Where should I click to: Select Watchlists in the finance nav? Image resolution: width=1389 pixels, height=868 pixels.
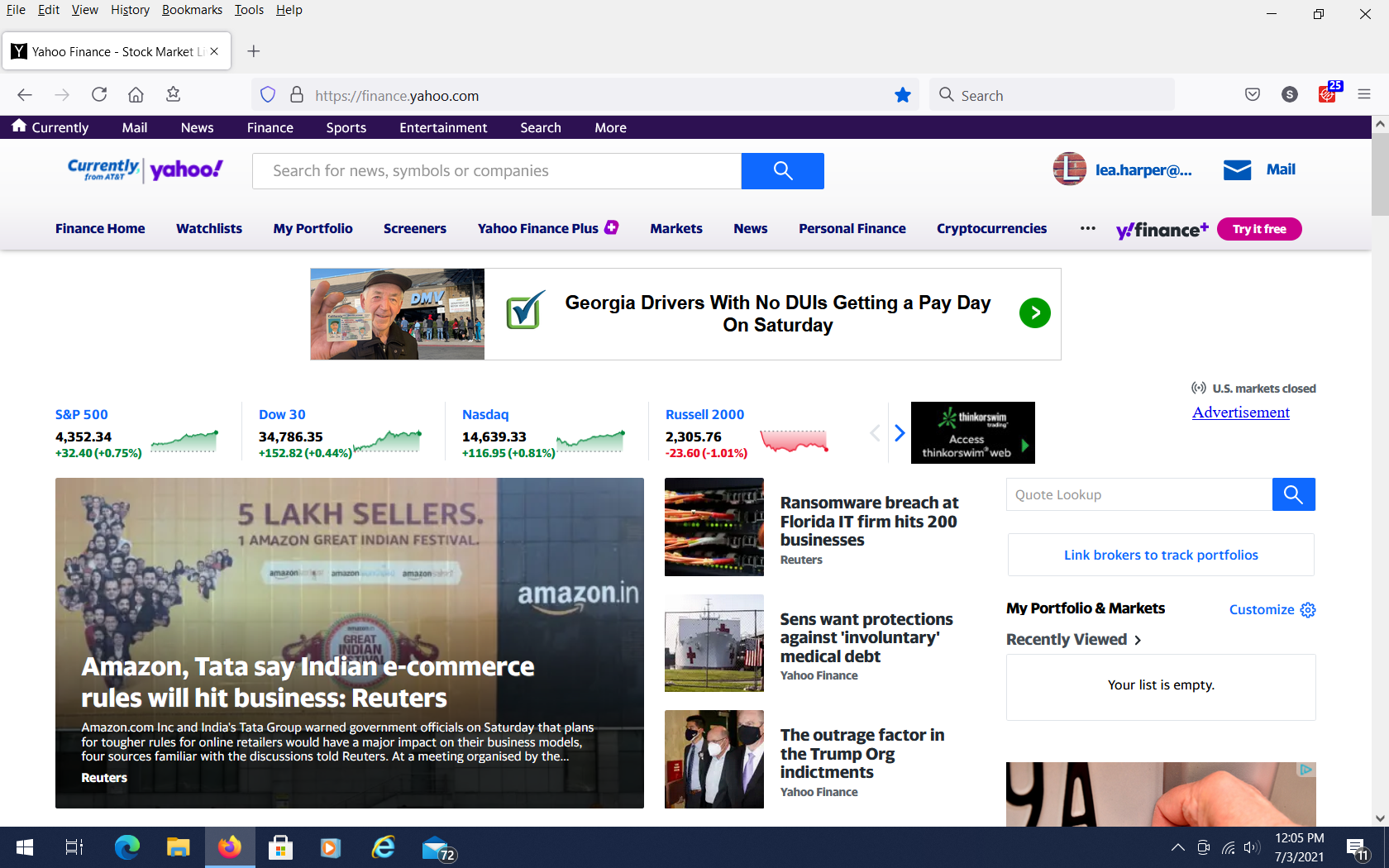point(209,229)
